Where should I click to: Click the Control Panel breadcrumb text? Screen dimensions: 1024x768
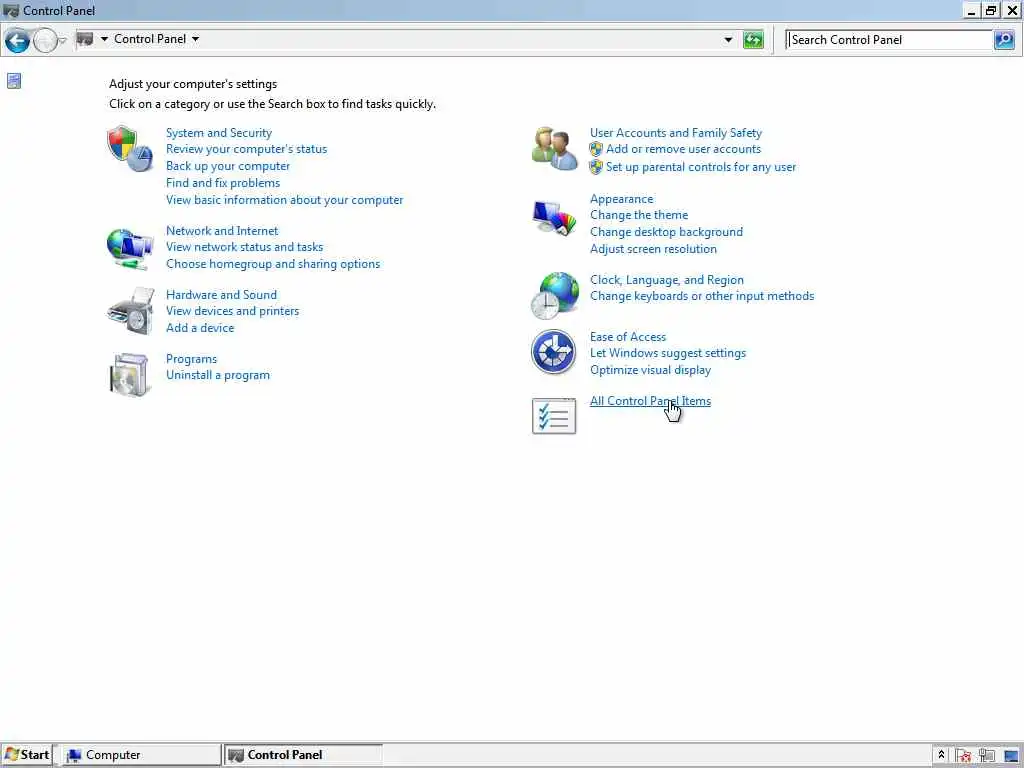click(x=150, y=39)
